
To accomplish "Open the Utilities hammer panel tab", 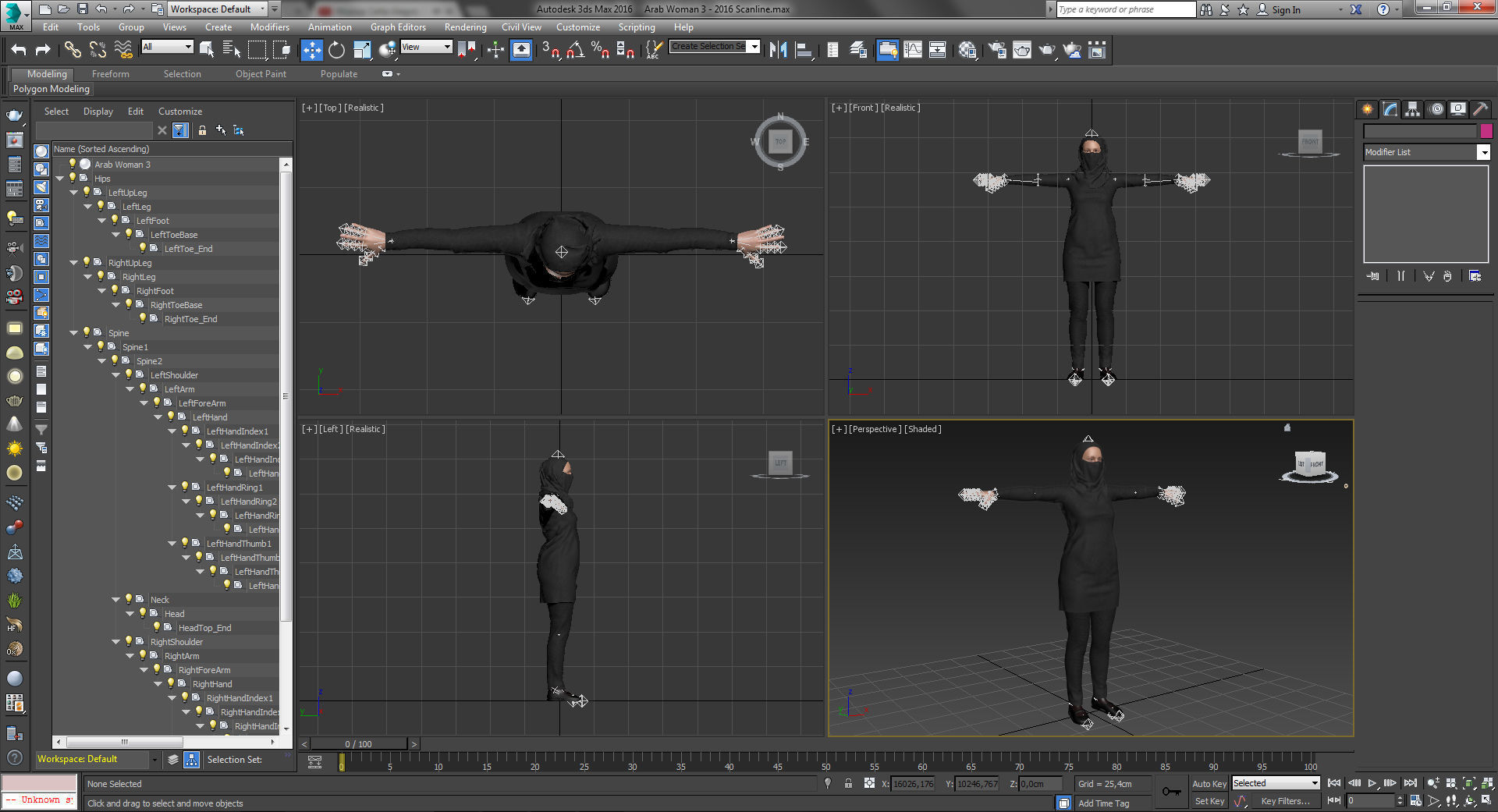I will (1480, 109).
